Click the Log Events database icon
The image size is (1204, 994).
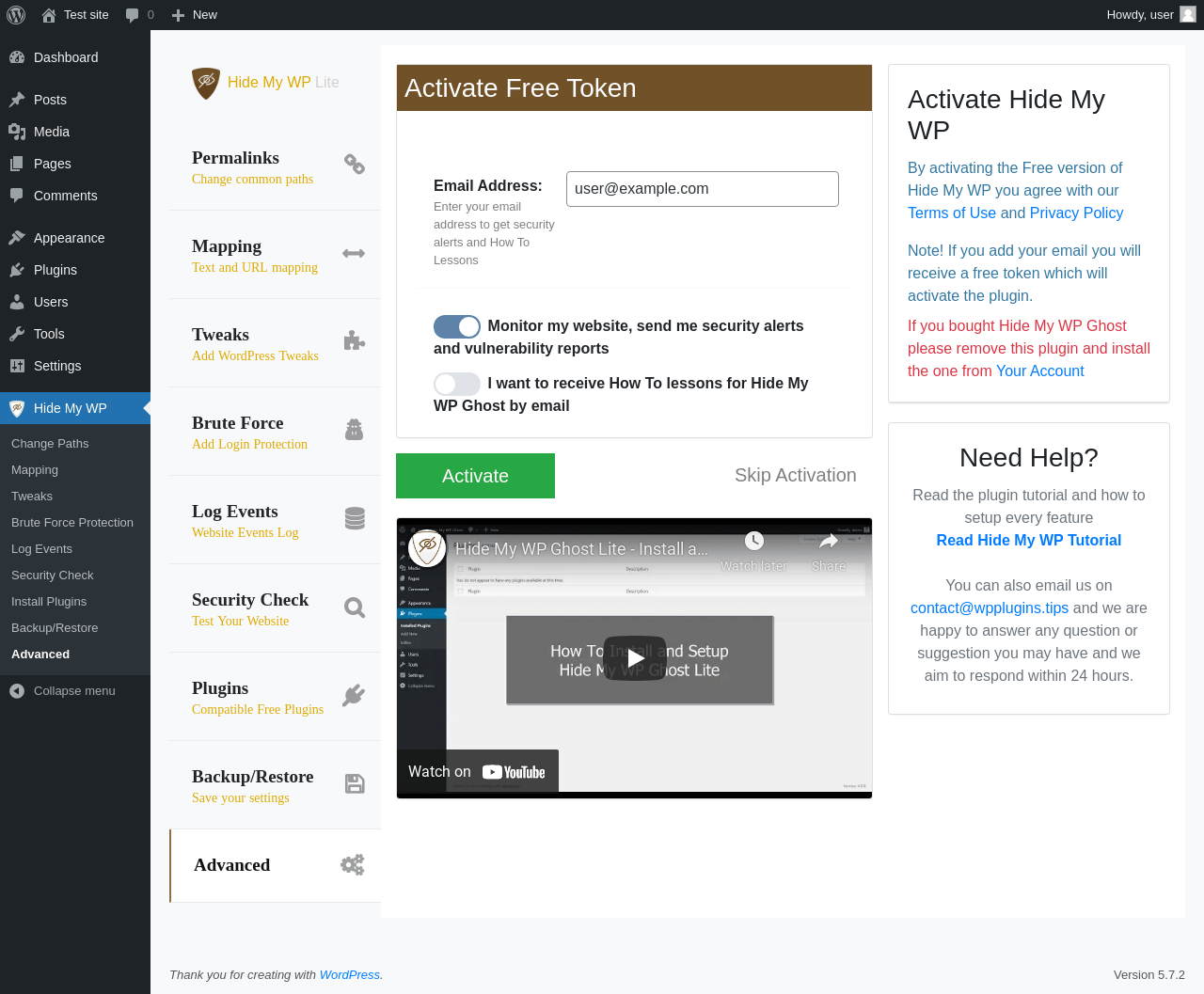355,518
